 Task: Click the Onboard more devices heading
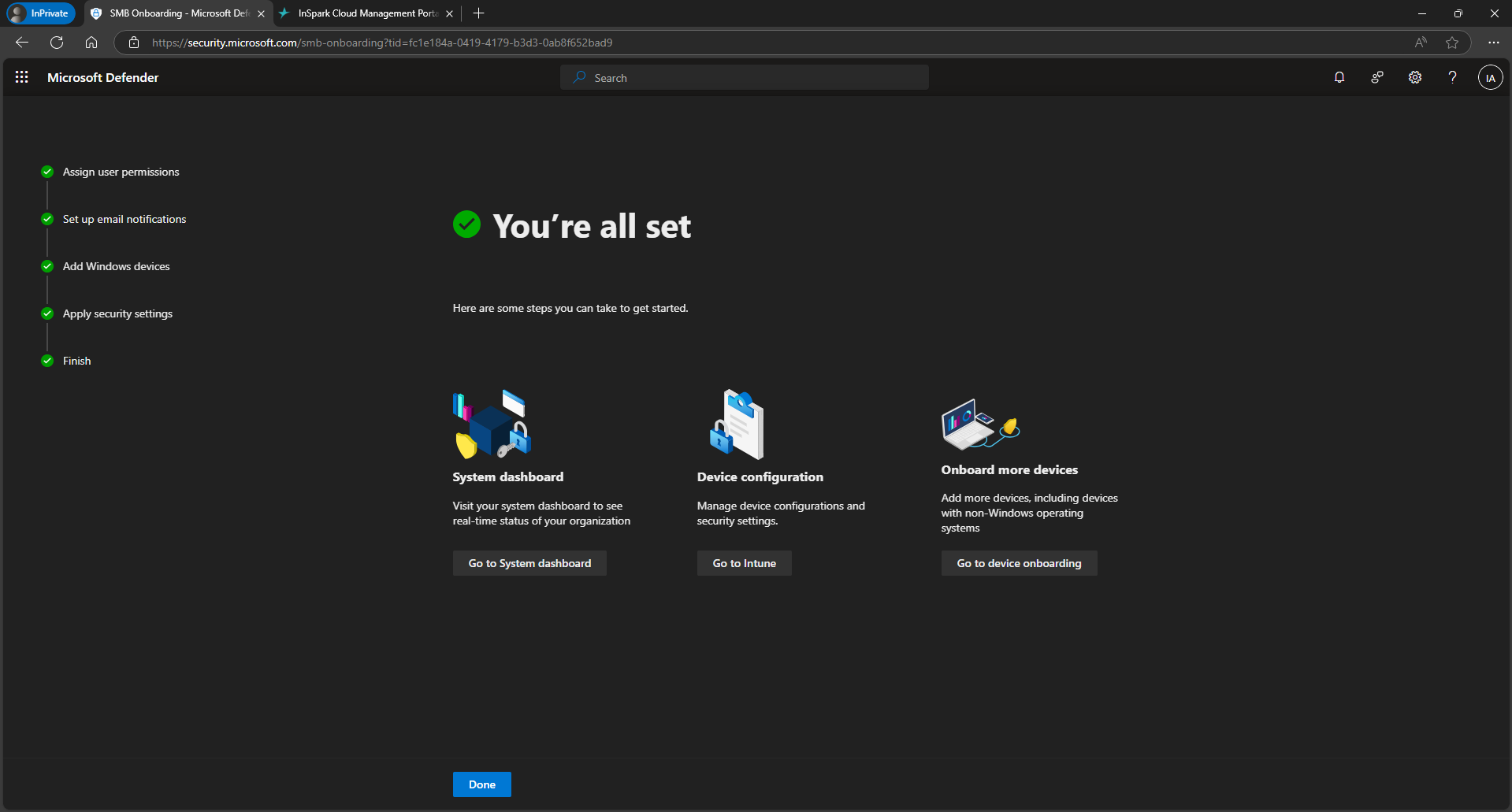(1009, 469)
